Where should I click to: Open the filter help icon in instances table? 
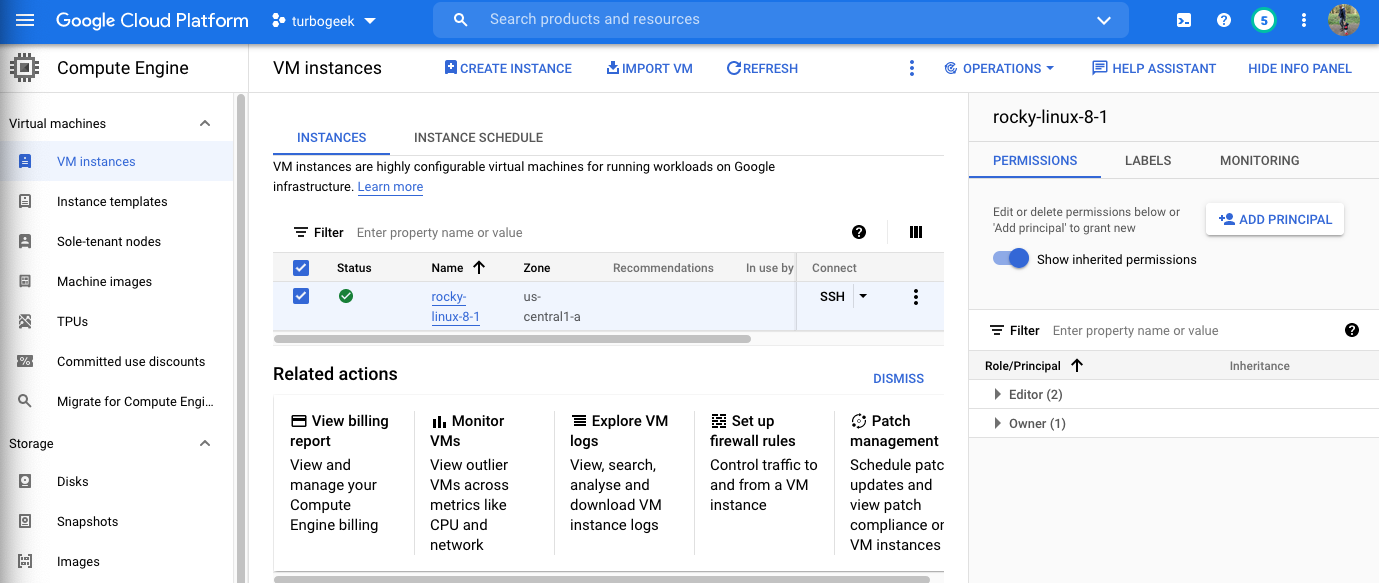(x=859, y=232)
